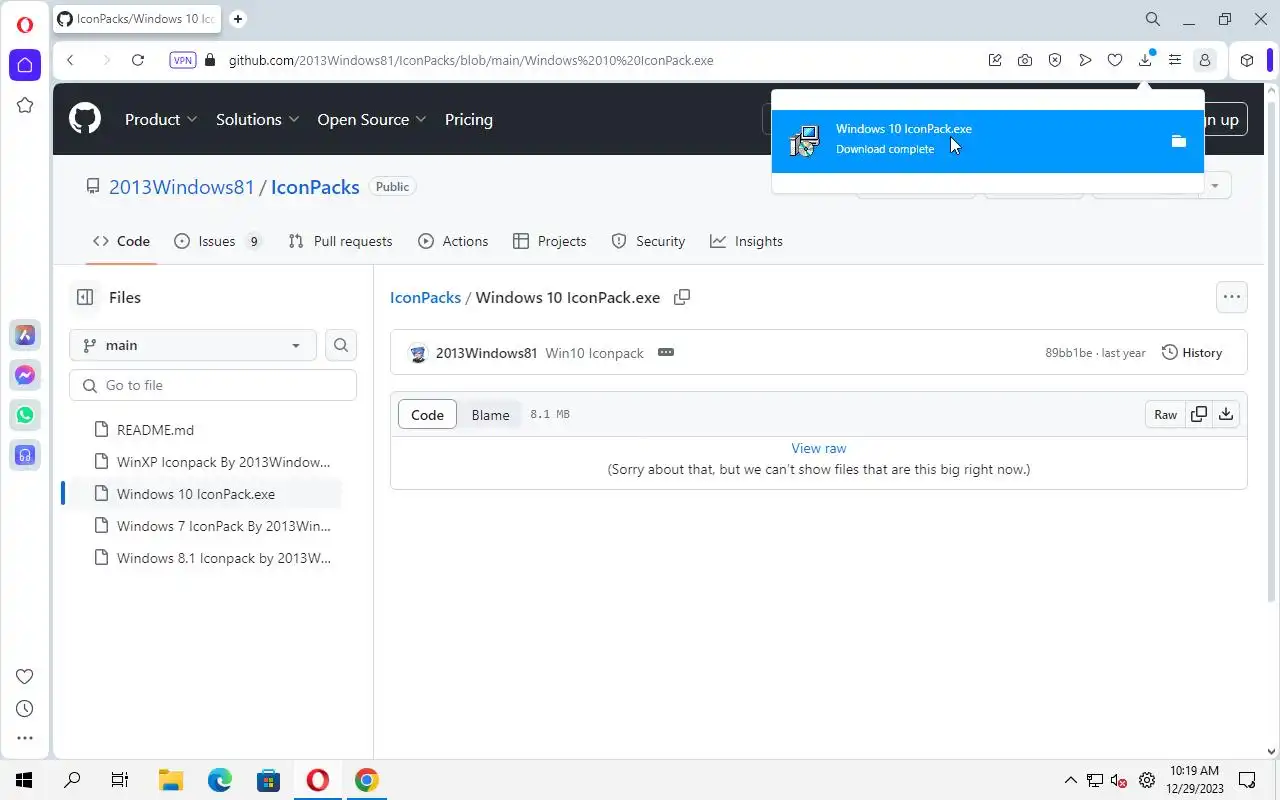
Task: Download the raw file icon
Action: click(x=1226, y=415)
